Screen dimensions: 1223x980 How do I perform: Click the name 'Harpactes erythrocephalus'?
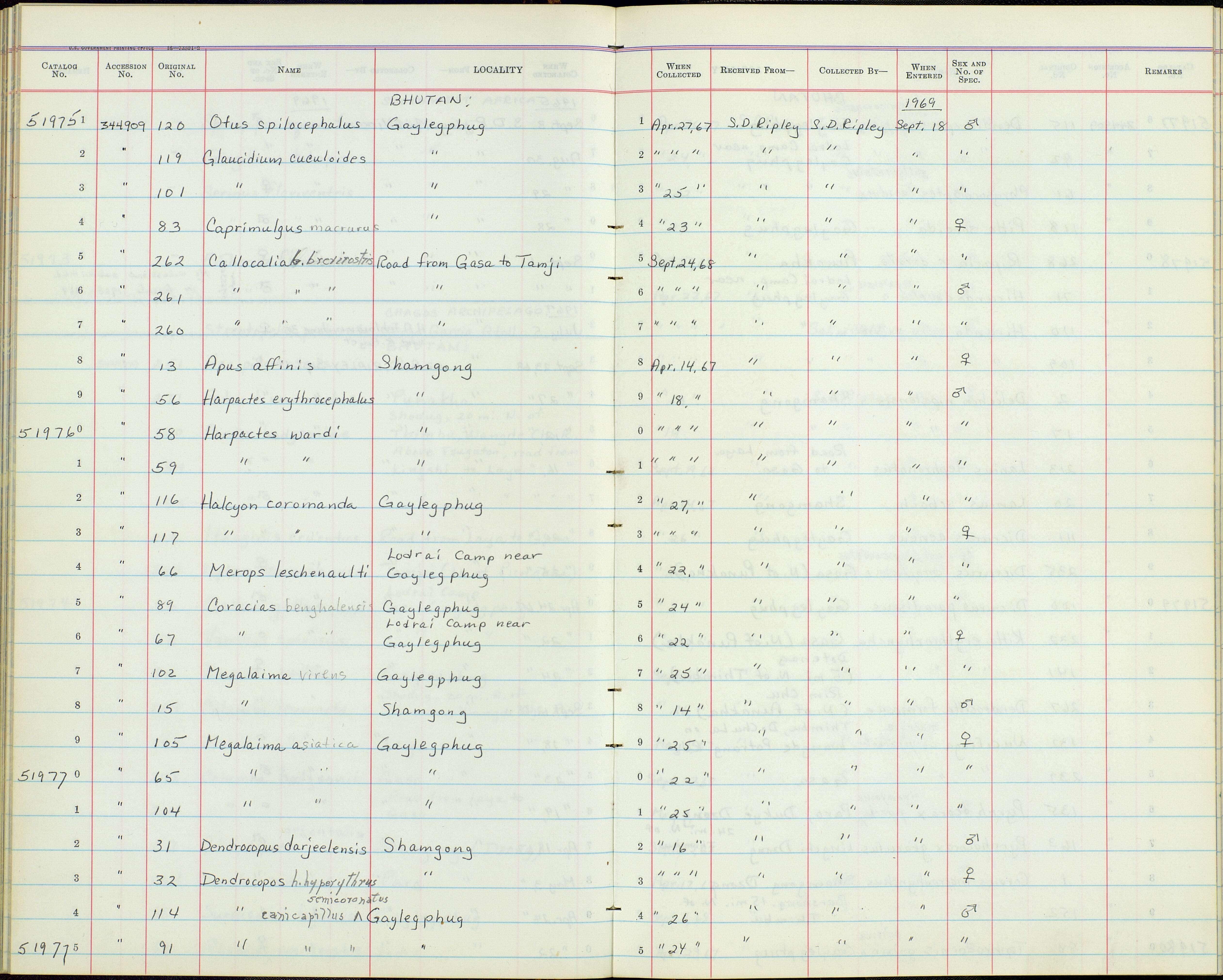click(288, 399)
